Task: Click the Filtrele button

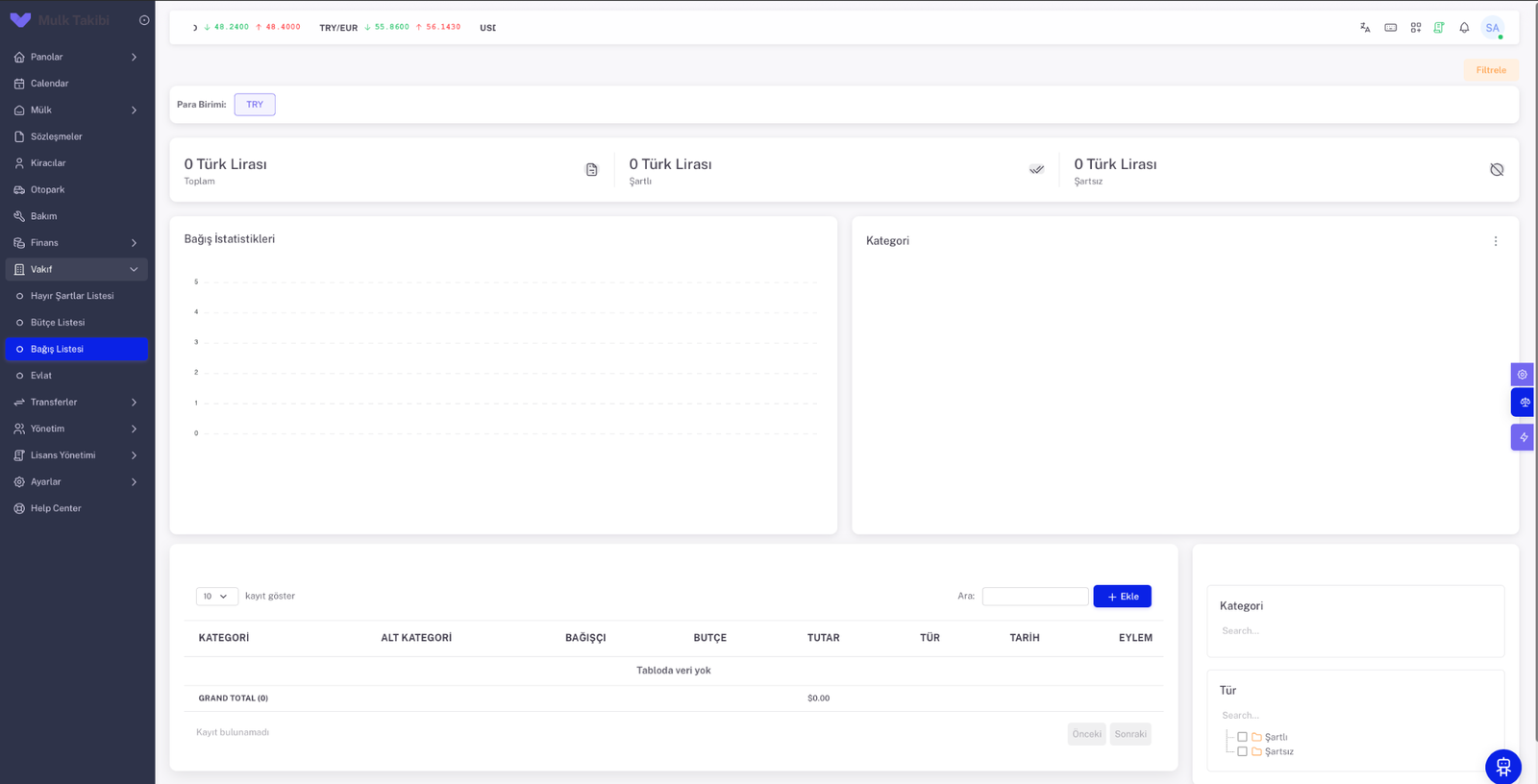Action: [1491, 70]
